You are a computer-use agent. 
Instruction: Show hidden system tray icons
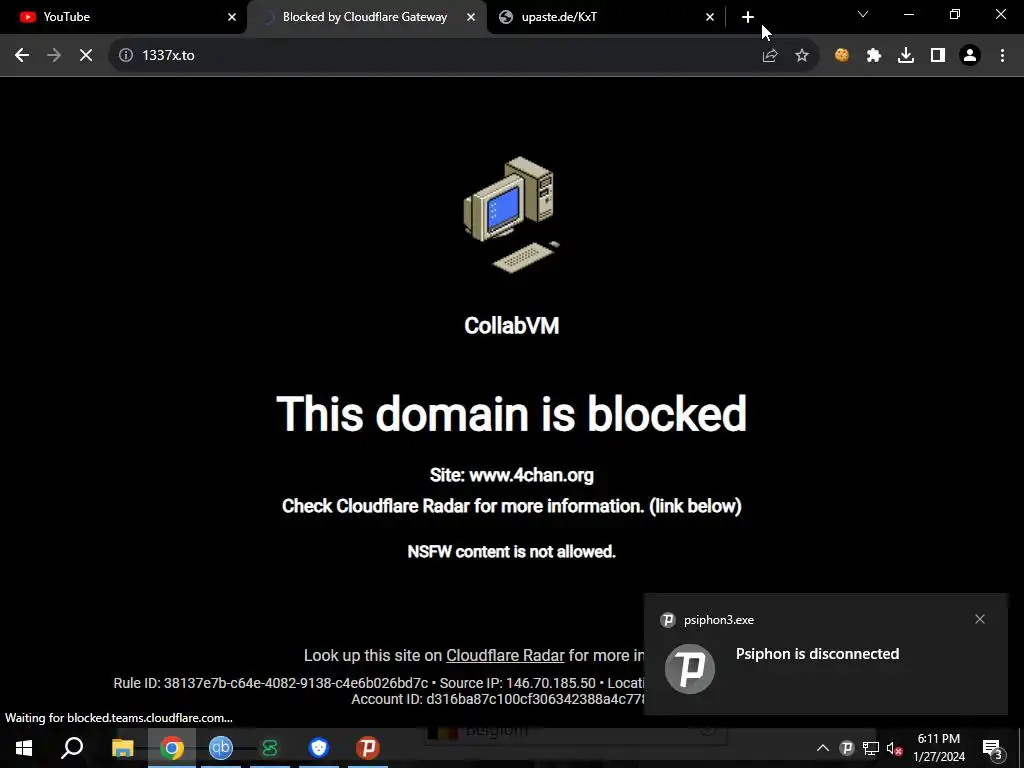coord(823,748)
